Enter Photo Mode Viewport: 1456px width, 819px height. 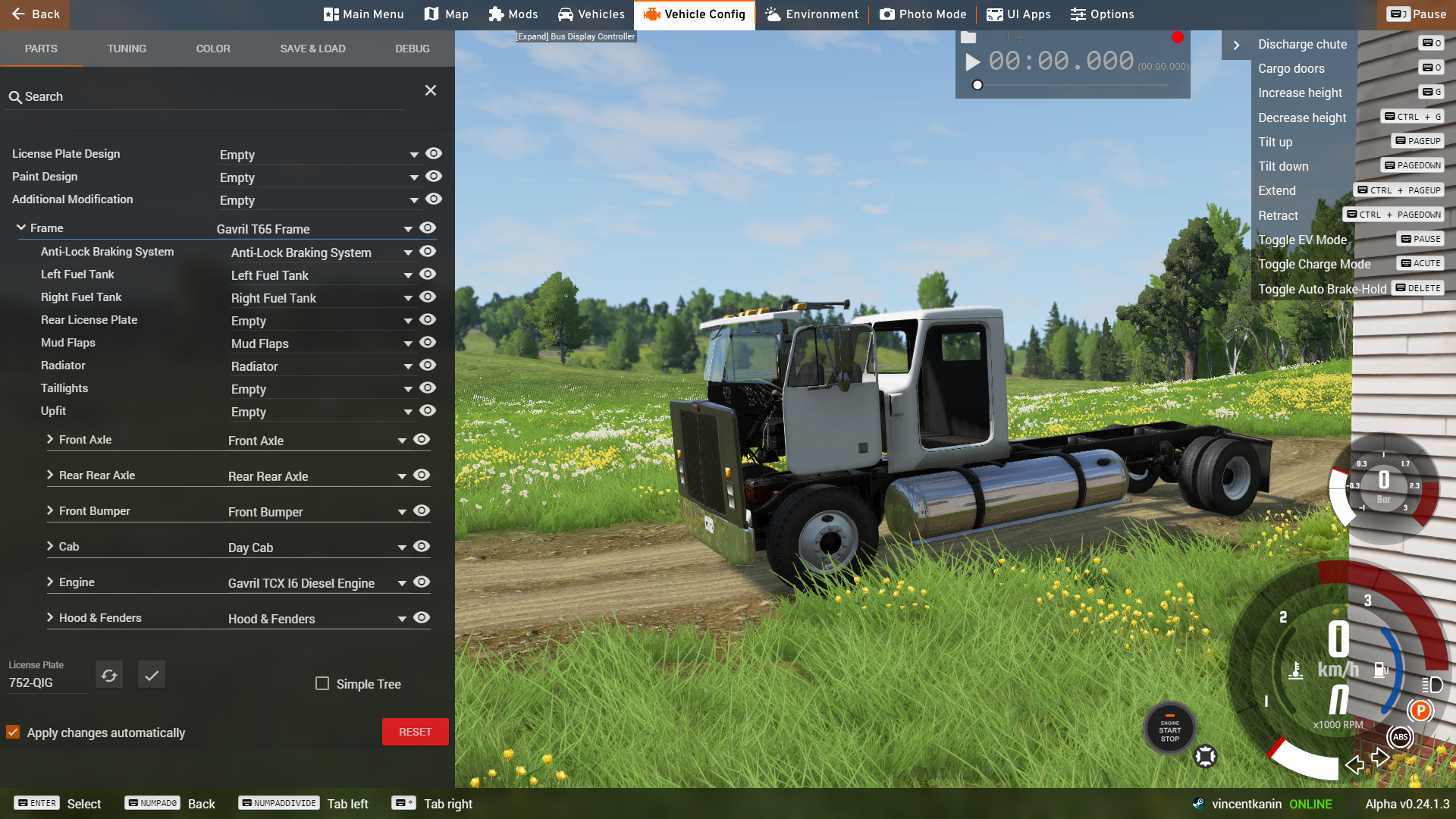(924, 14)
